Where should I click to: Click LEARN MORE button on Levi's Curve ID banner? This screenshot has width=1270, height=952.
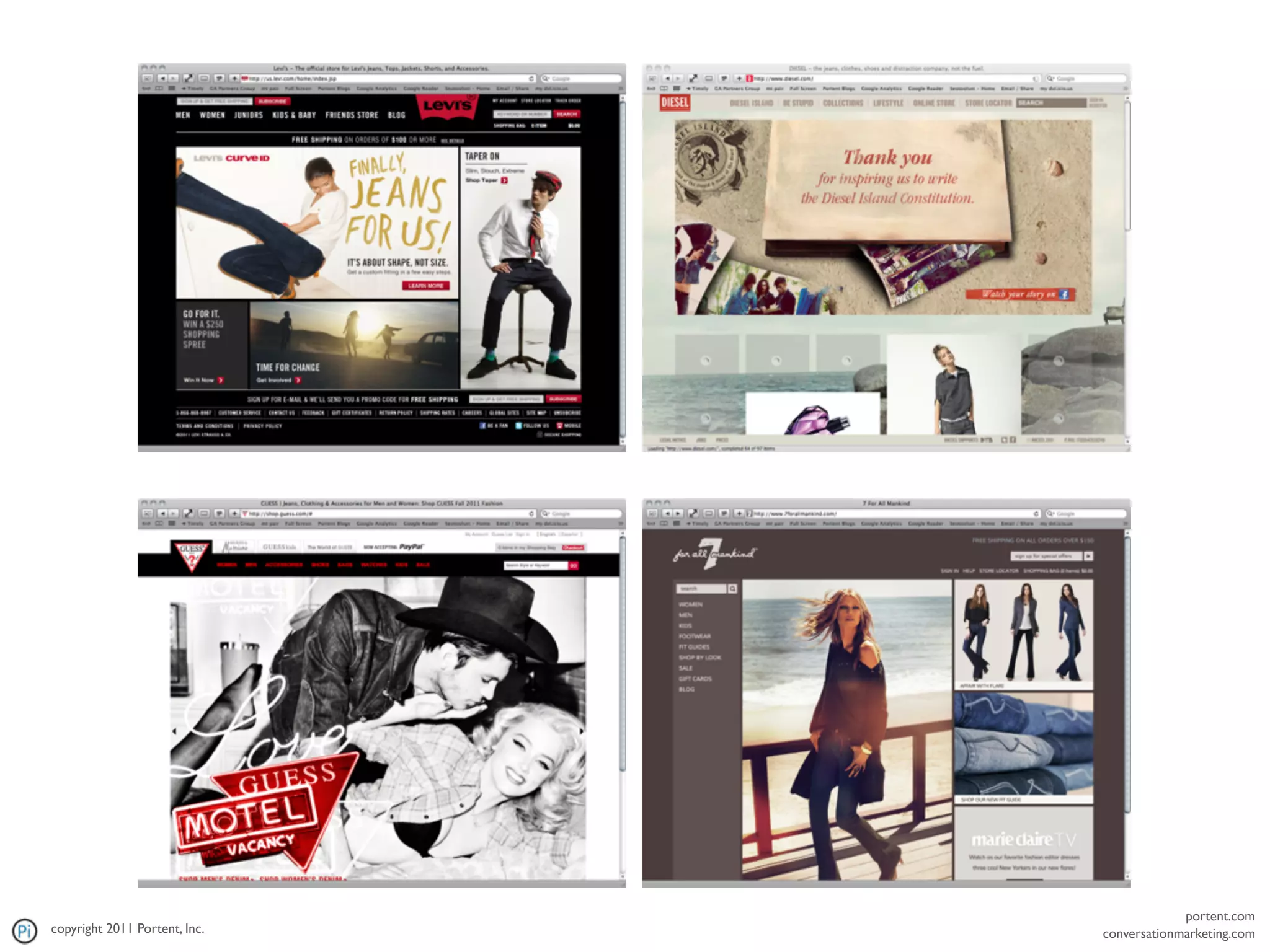click(425, 286)
